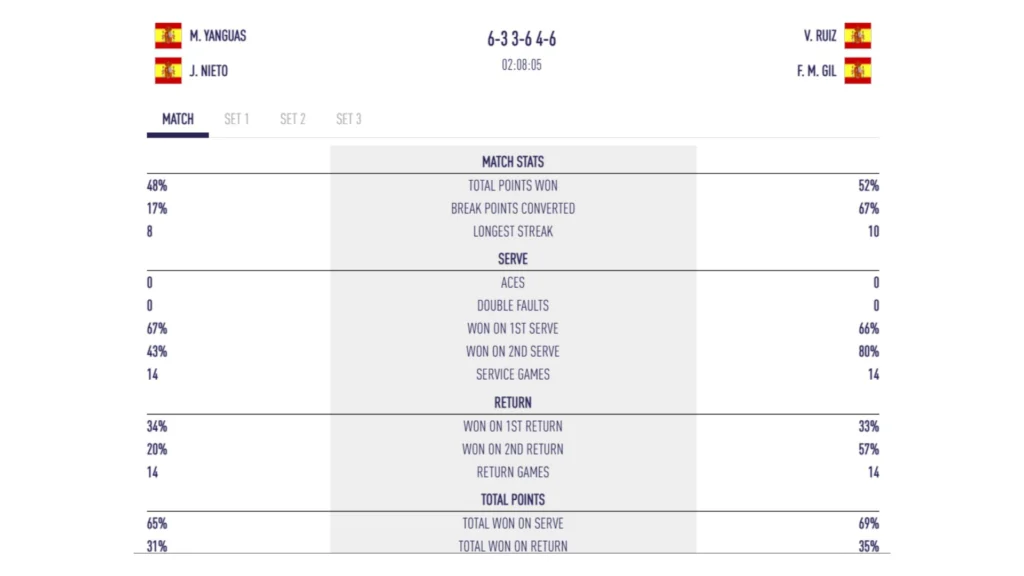
Task: Select the MATCH tab
Action: [178, 119]
